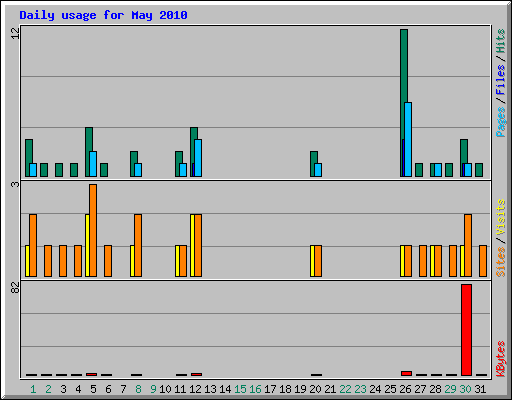Image resolution: width=512 pixels, height=400 pixels.
Task: Select the cyan Pages bar for day 12
Action: [198, 158]
